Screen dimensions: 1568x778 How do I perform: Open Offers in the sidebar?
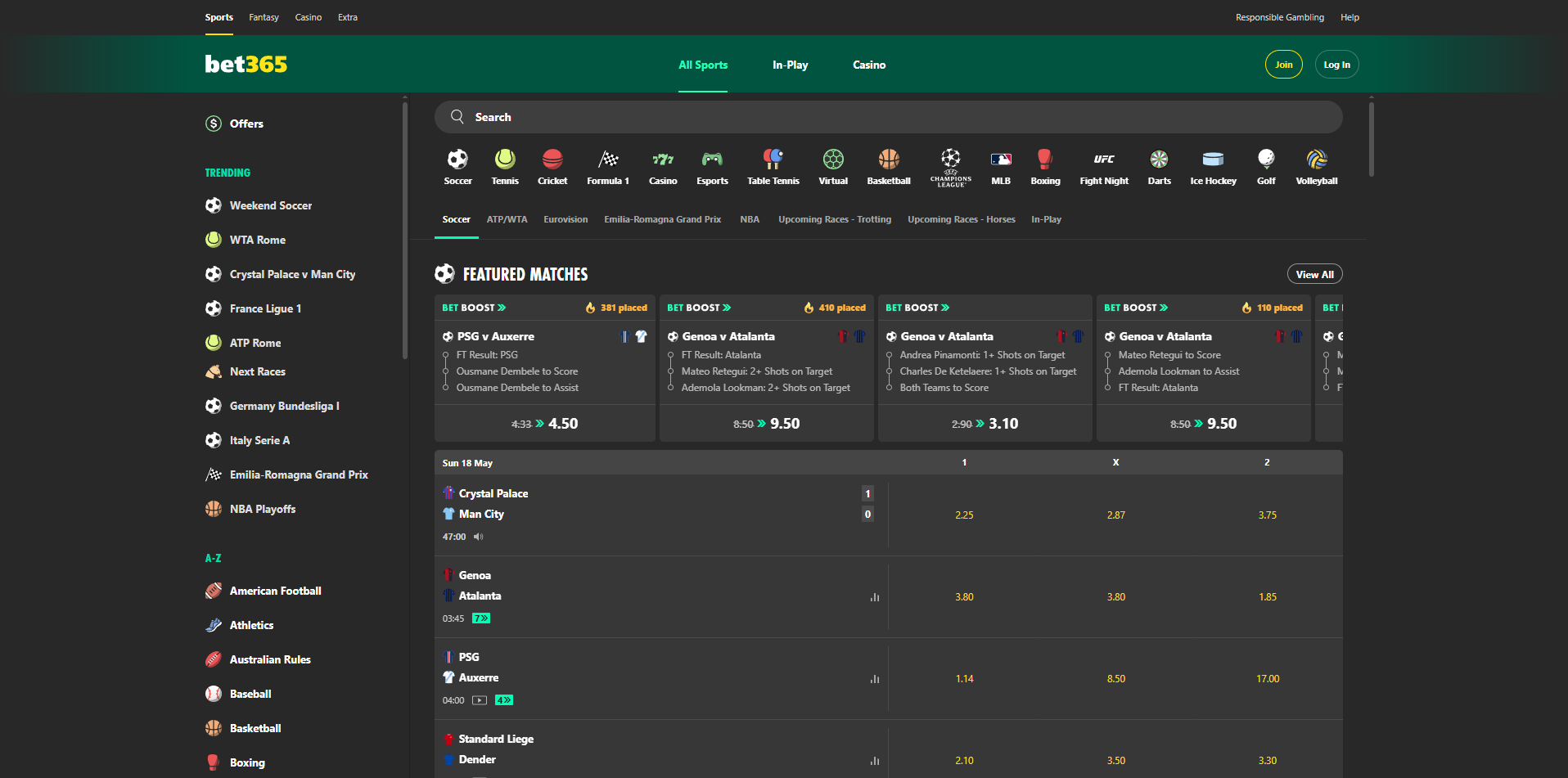[x=246, y=124]
